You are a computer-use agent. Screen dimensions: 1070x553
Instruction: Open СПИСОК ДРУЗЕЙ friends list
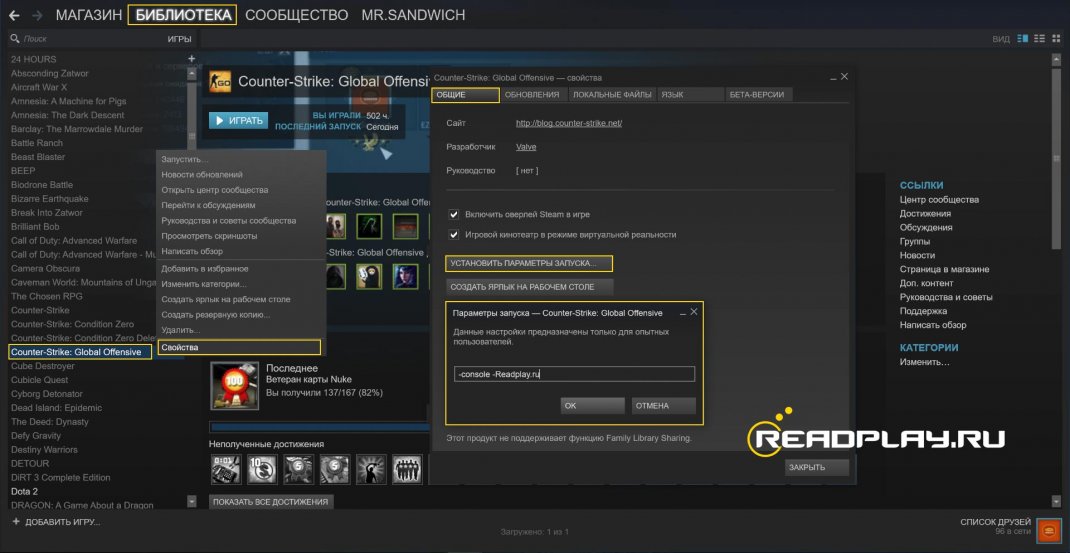(x=996, y=522)
